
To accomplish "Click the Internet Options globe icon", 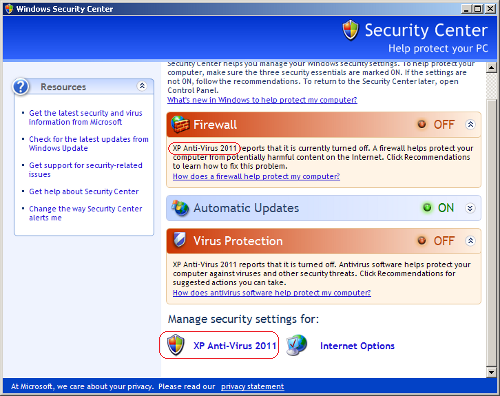I will pyautogui.click(x=297, y=345).
